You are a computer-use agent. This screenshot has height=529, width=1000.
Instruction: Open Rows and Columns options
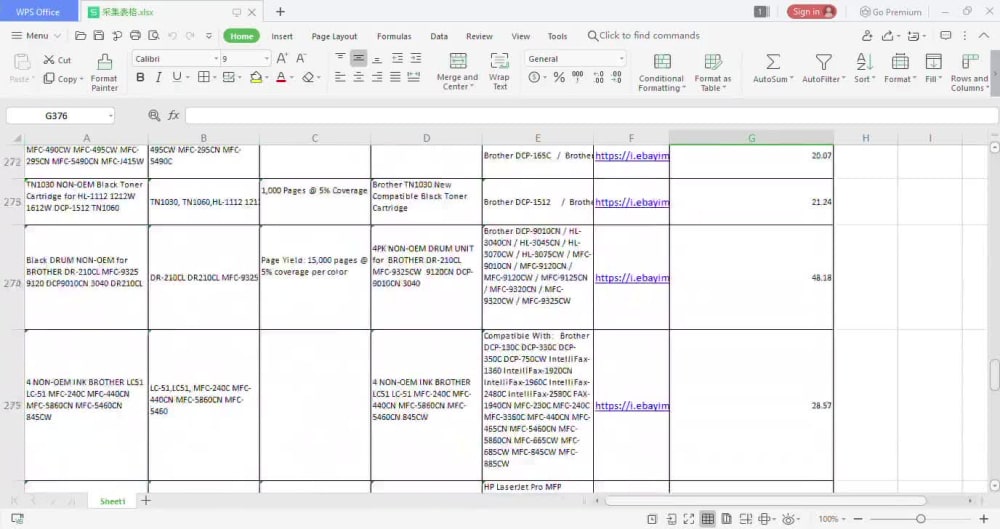[969, 72]
